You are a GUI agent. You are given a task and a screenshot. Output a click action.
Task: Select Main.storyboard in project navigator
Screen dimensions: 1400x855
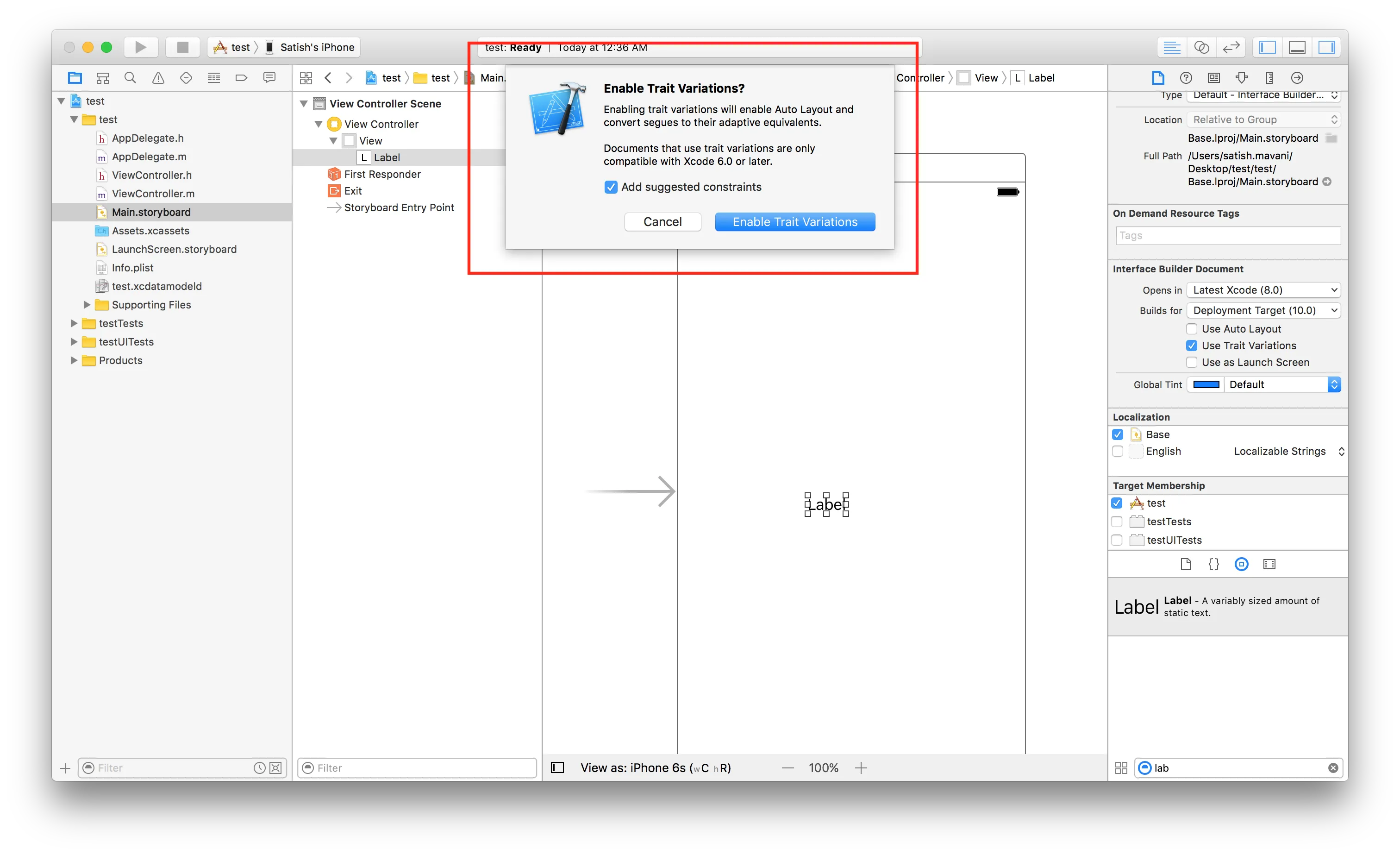(151, 212)
